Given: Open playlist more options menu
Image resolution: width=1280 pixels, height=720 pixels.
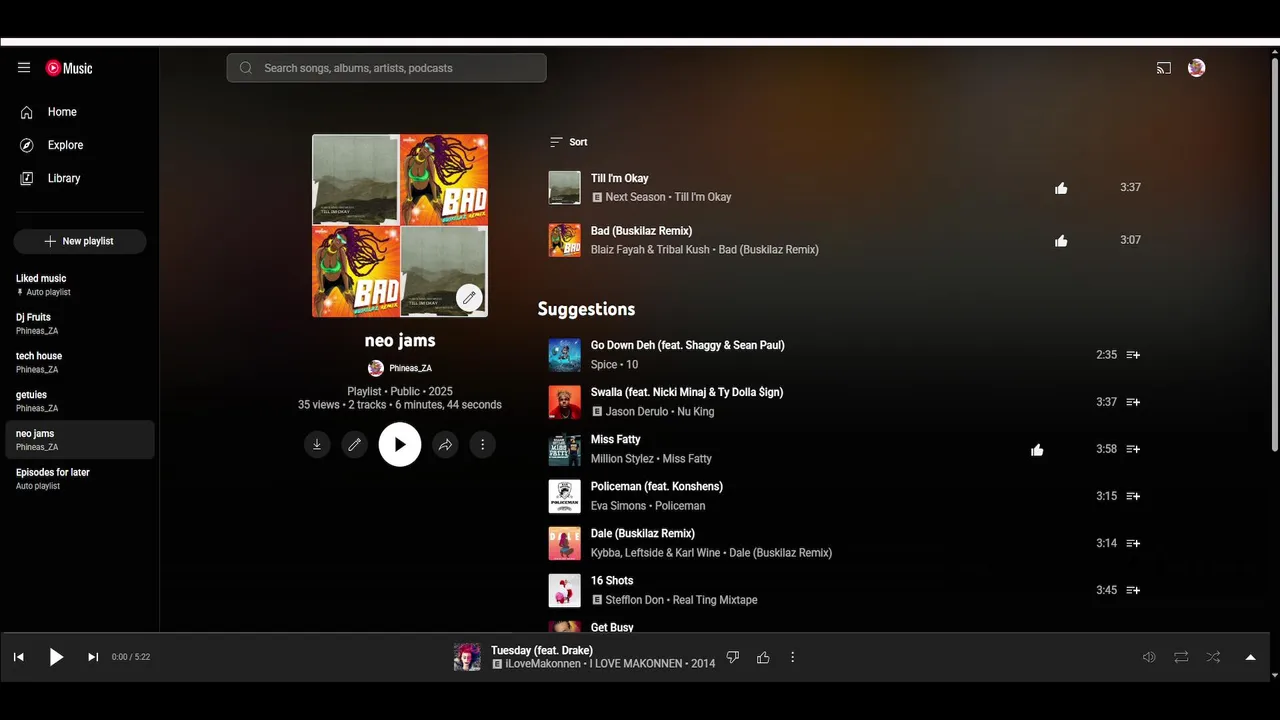Looking at the screenshot, I should [x=482, y=445].
